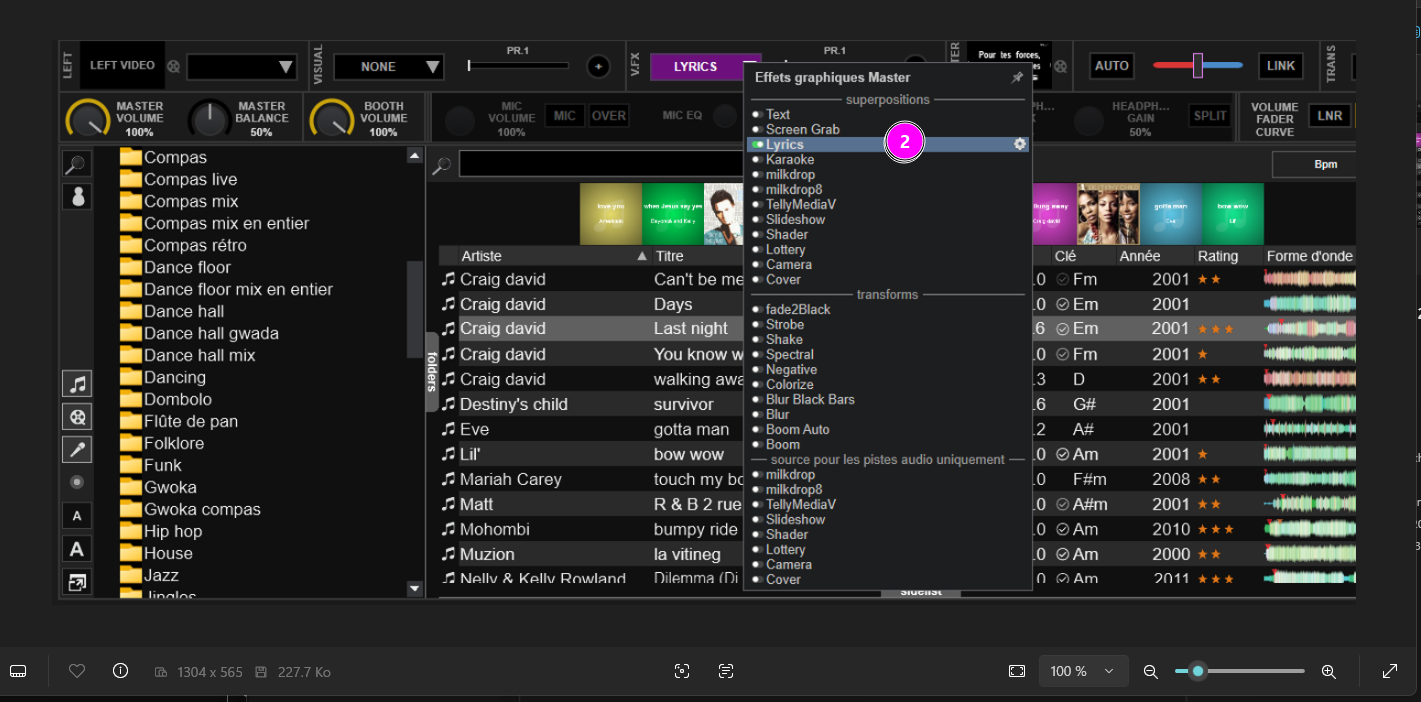Choose the Blur Black Bars transform
The height and width of the screenshot is (702, 1421).
tap(810, 400)
